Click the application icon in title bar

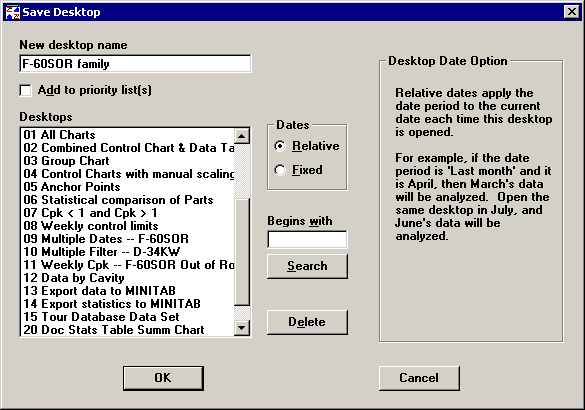[x=13, y=12]
